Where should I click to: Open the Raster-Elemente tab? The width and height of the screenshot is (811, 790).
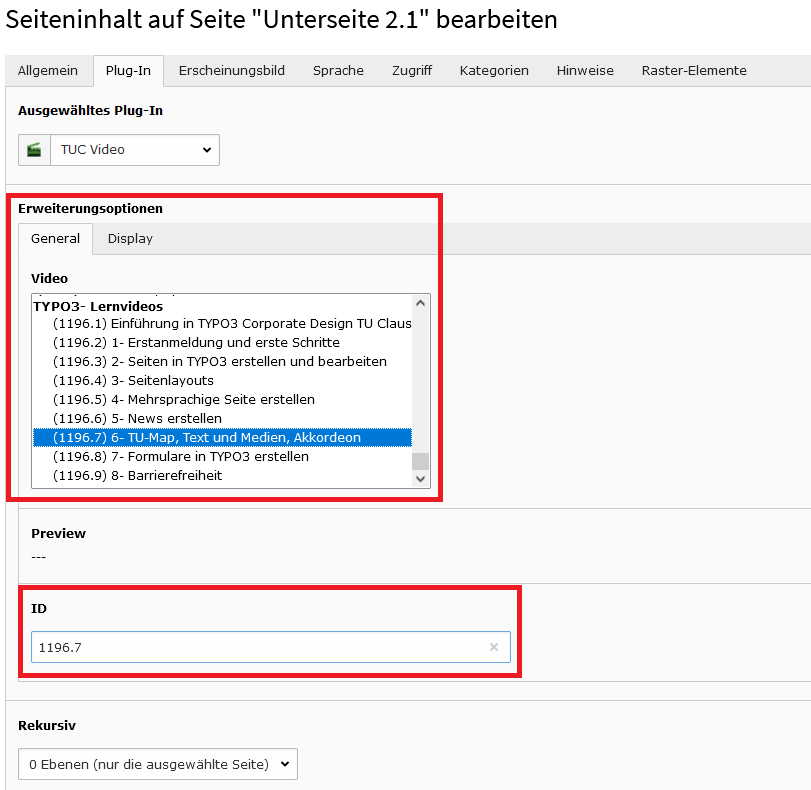click(693, 70)
